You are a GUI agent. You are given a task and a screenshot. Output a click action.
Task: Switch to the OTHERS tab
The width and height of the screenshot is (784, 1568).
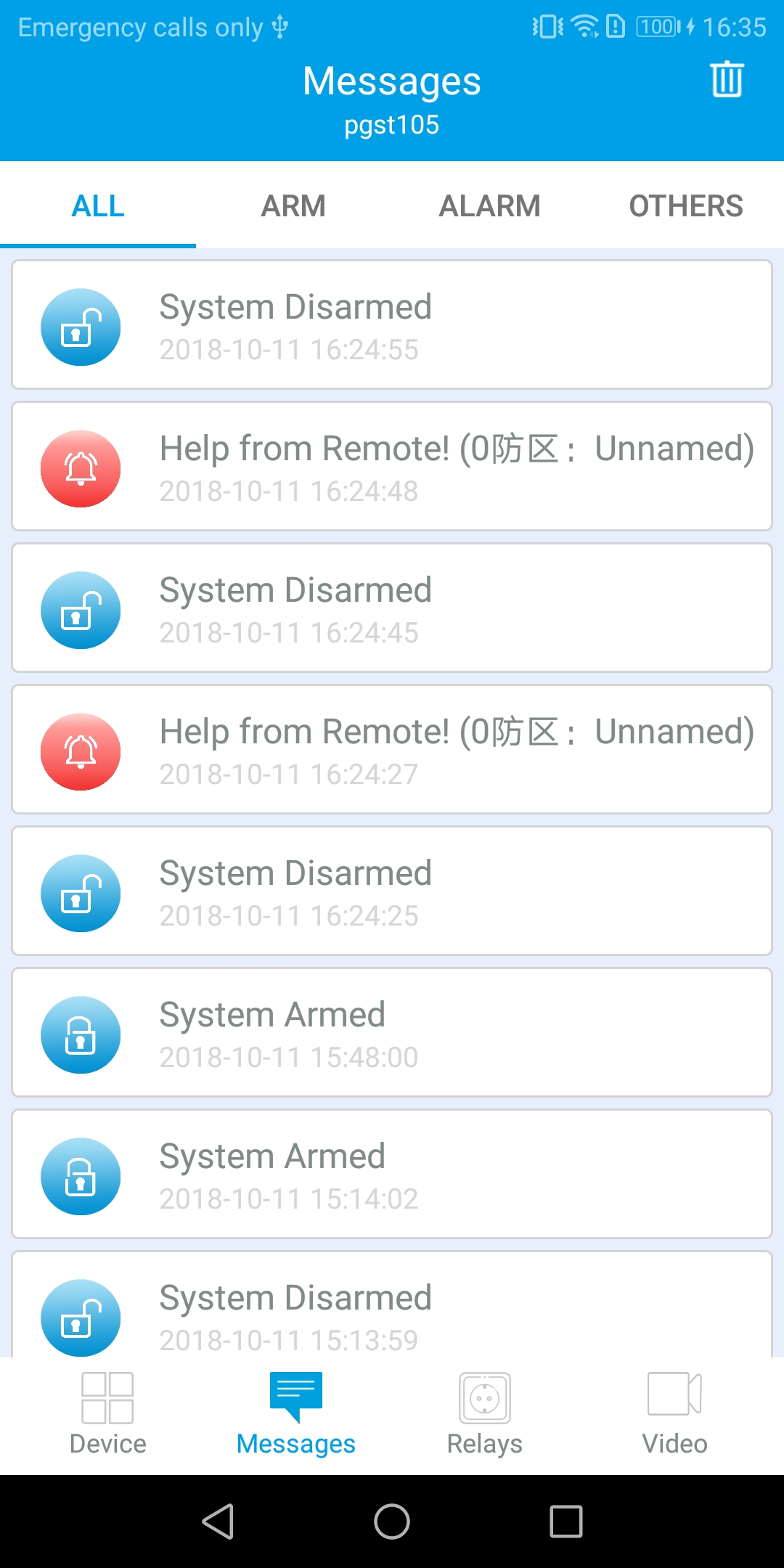point(686,206)
